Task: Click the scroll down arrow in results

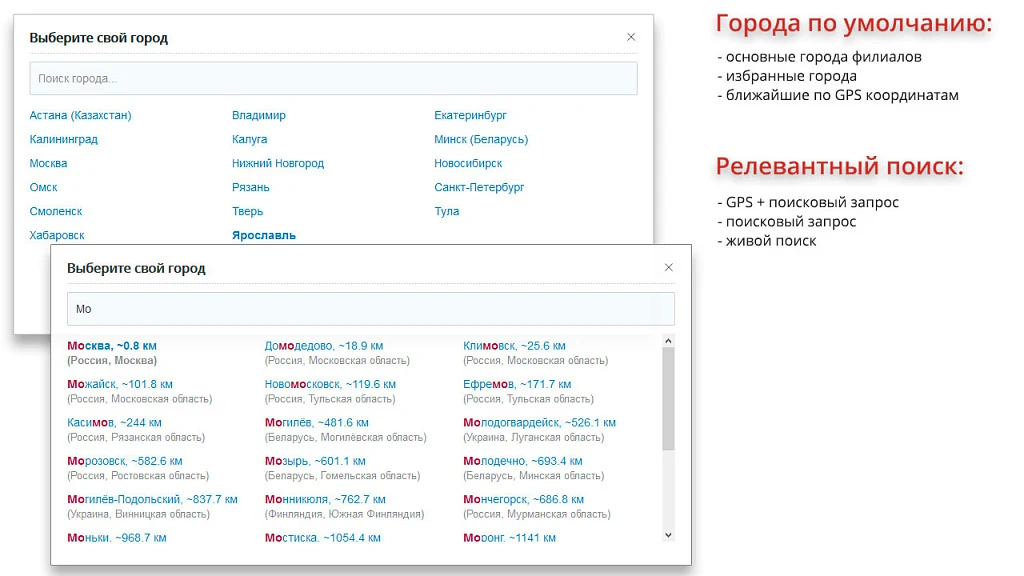Action: pos(668,536)
